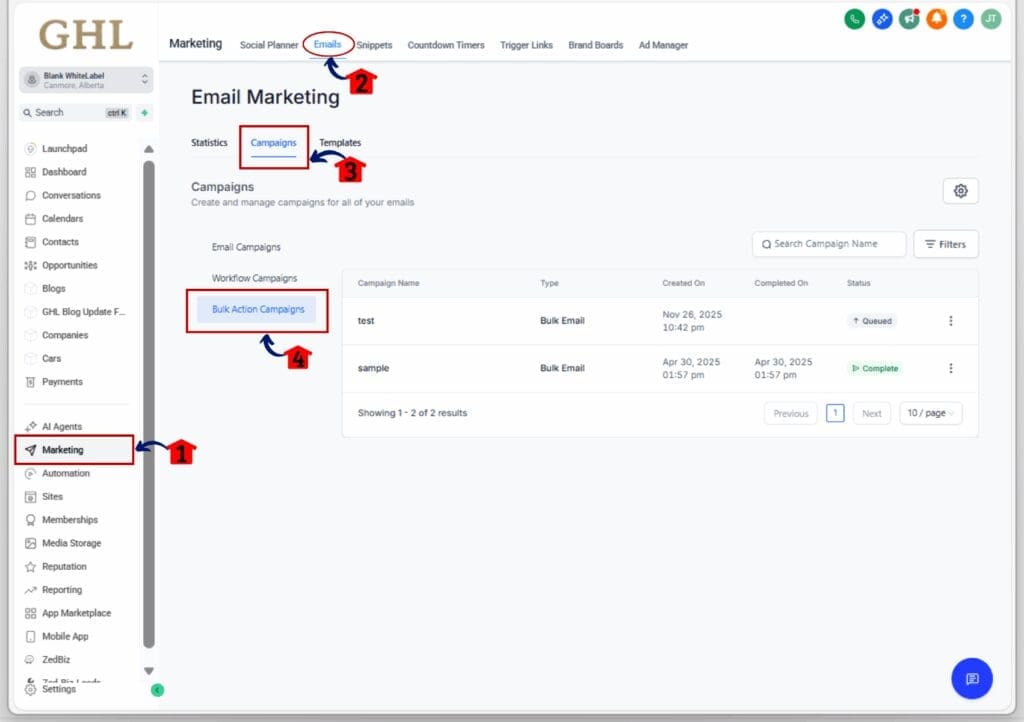Open campaign settings via the gear icon
1024x722 pixels.
[960, 190]
